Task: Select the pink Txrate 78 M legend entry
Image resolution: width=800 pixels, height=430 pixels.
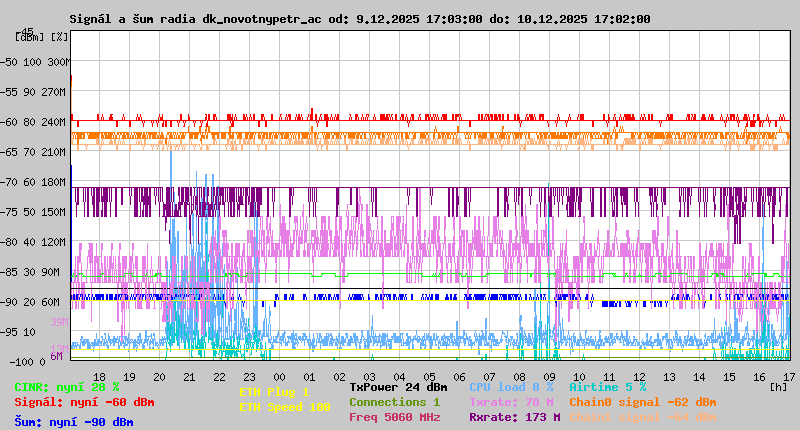Action: coord(511,402)
